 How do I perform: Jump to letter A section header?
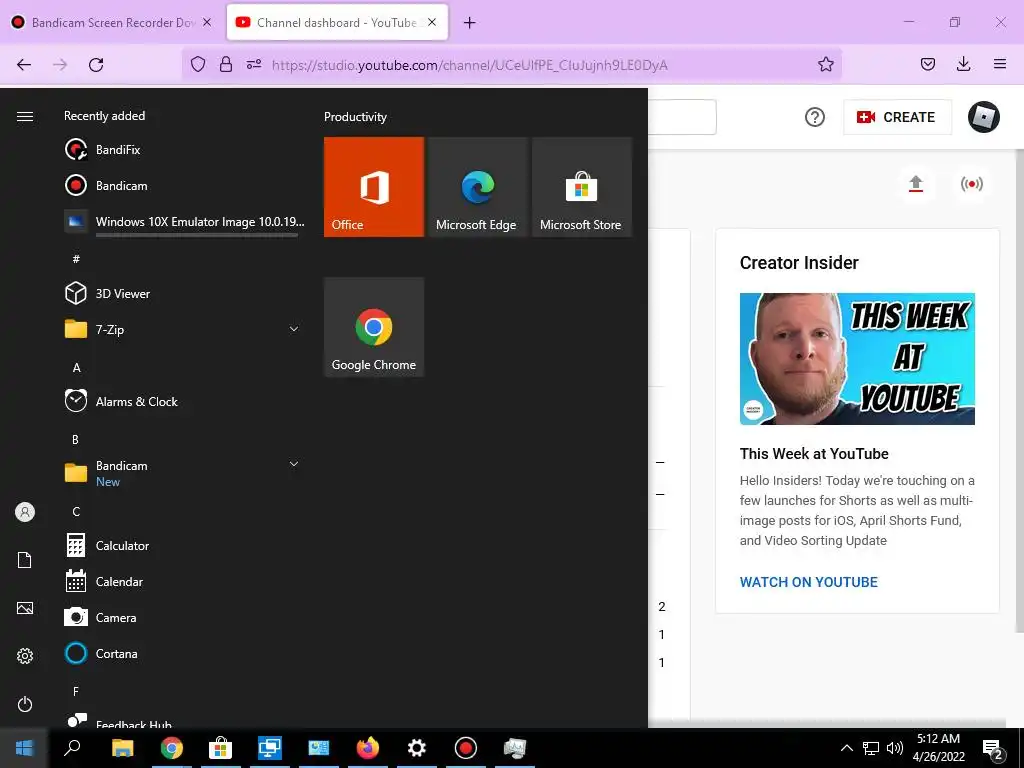[x=76, y=368]
